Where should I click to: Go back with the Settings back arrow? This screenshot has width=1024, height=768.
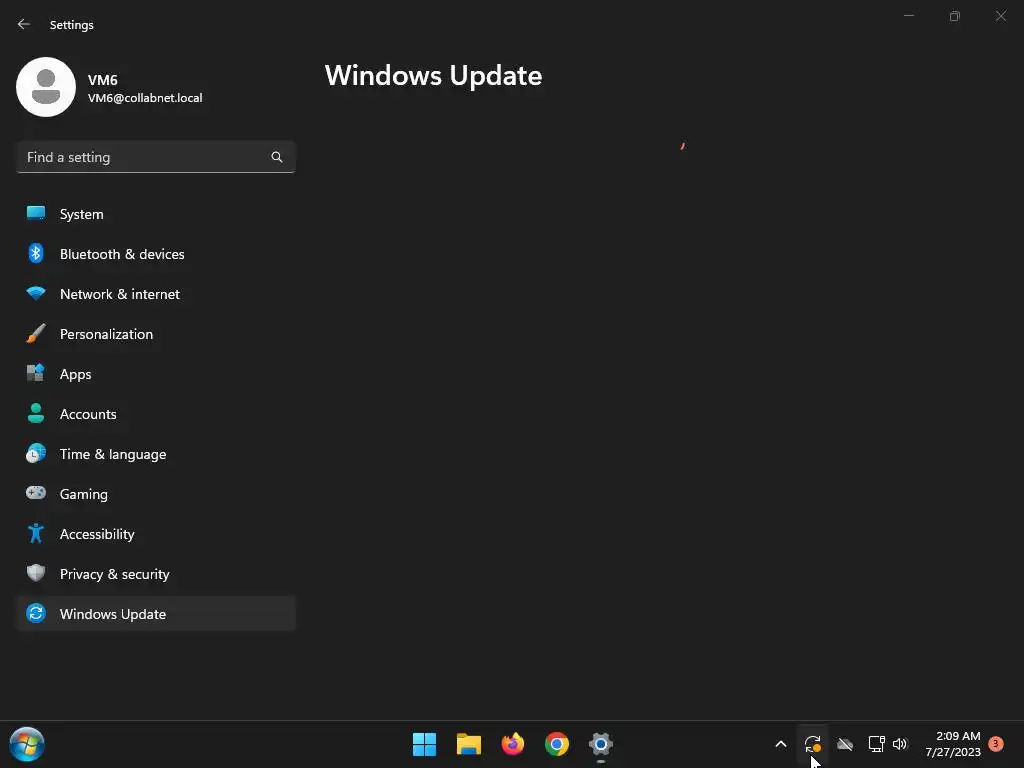pos(24,24)
